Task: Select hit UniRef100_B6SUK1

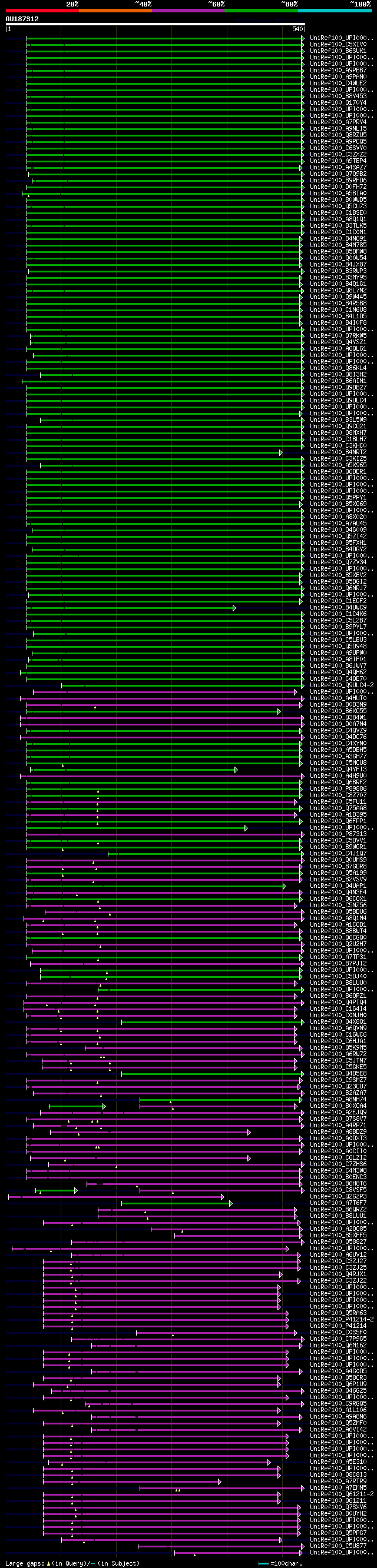Action: [x=338, y=51]
